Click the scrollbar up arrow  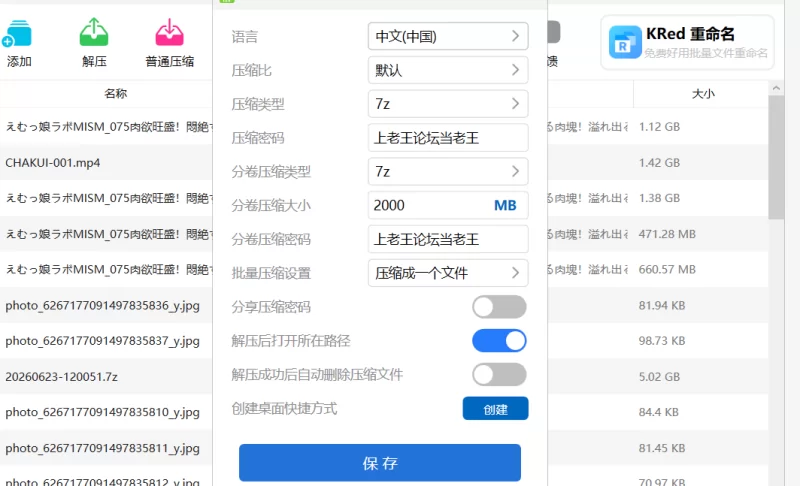pyautogui.click(x=776, y=88)
